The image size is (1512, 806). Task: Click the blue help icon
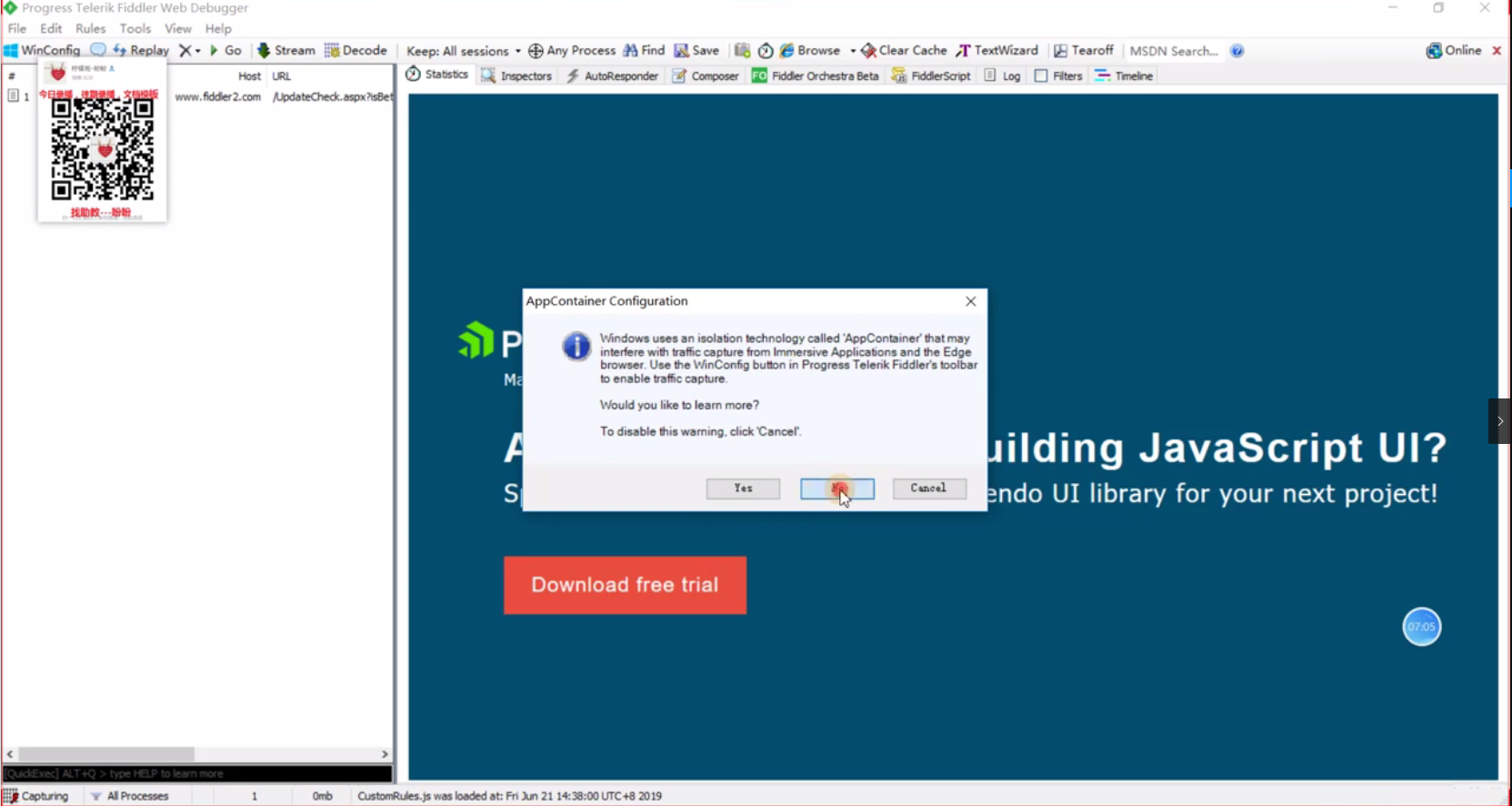tap(1237, 51)
